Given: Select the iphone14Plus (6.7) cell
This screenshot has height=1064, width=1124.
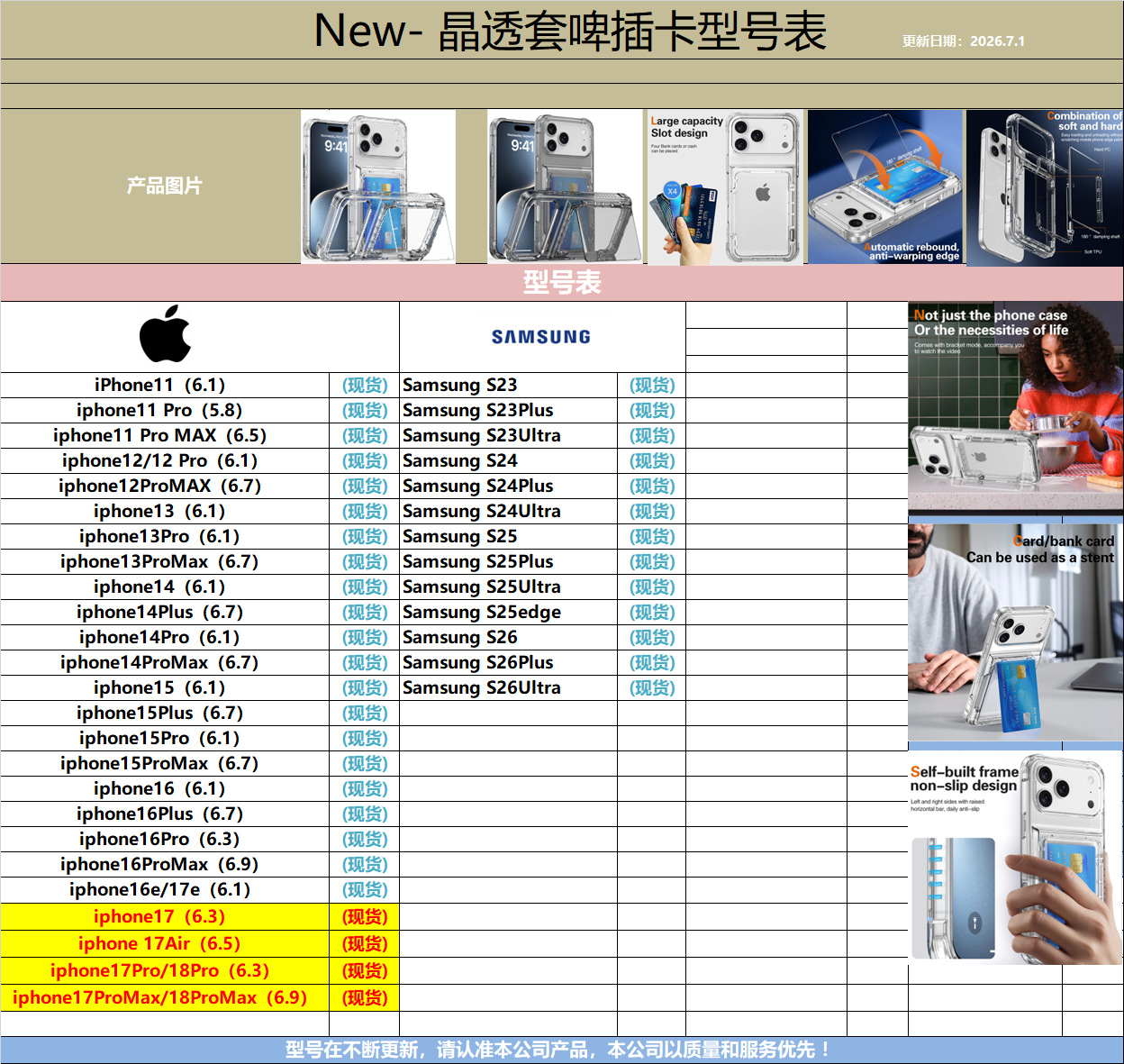Looking at the screenshot, I should [165, 613].
